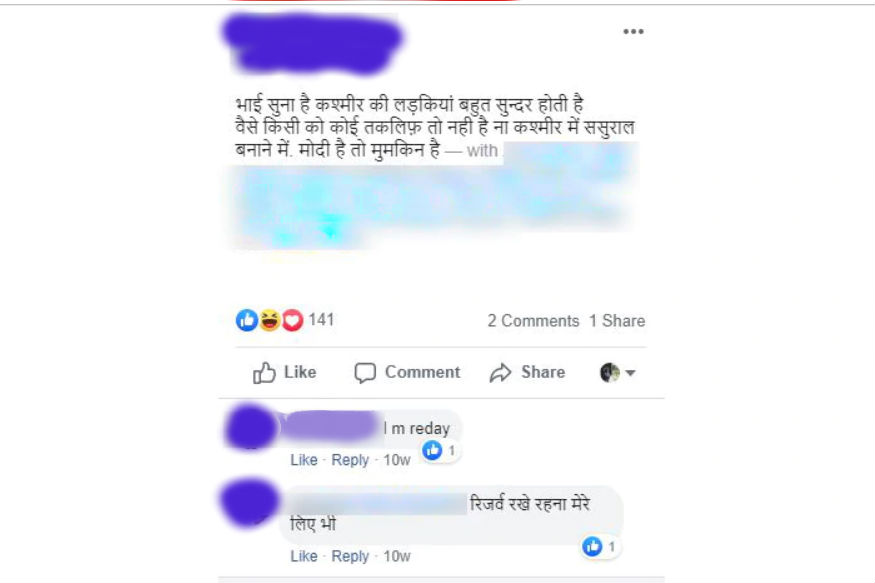This screenshot has height=583, width=875.
Task: Click the Comment speech bubble icon
Action: pyautogui.click(x=365, y=373)
